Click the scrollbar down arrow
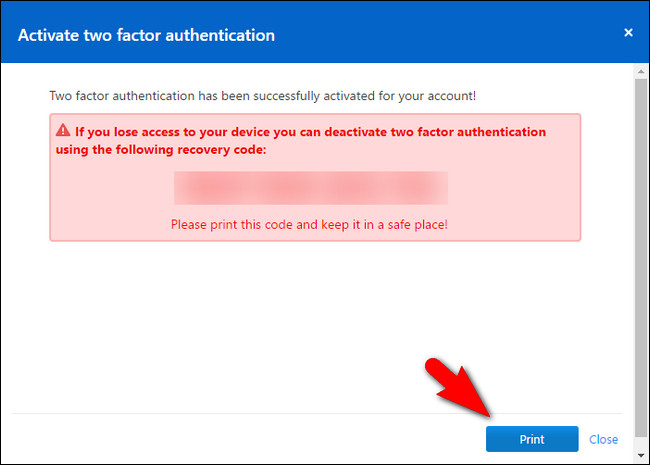This screenshot has height=465, width=650. pyautogui.click(x=641, y=453)
